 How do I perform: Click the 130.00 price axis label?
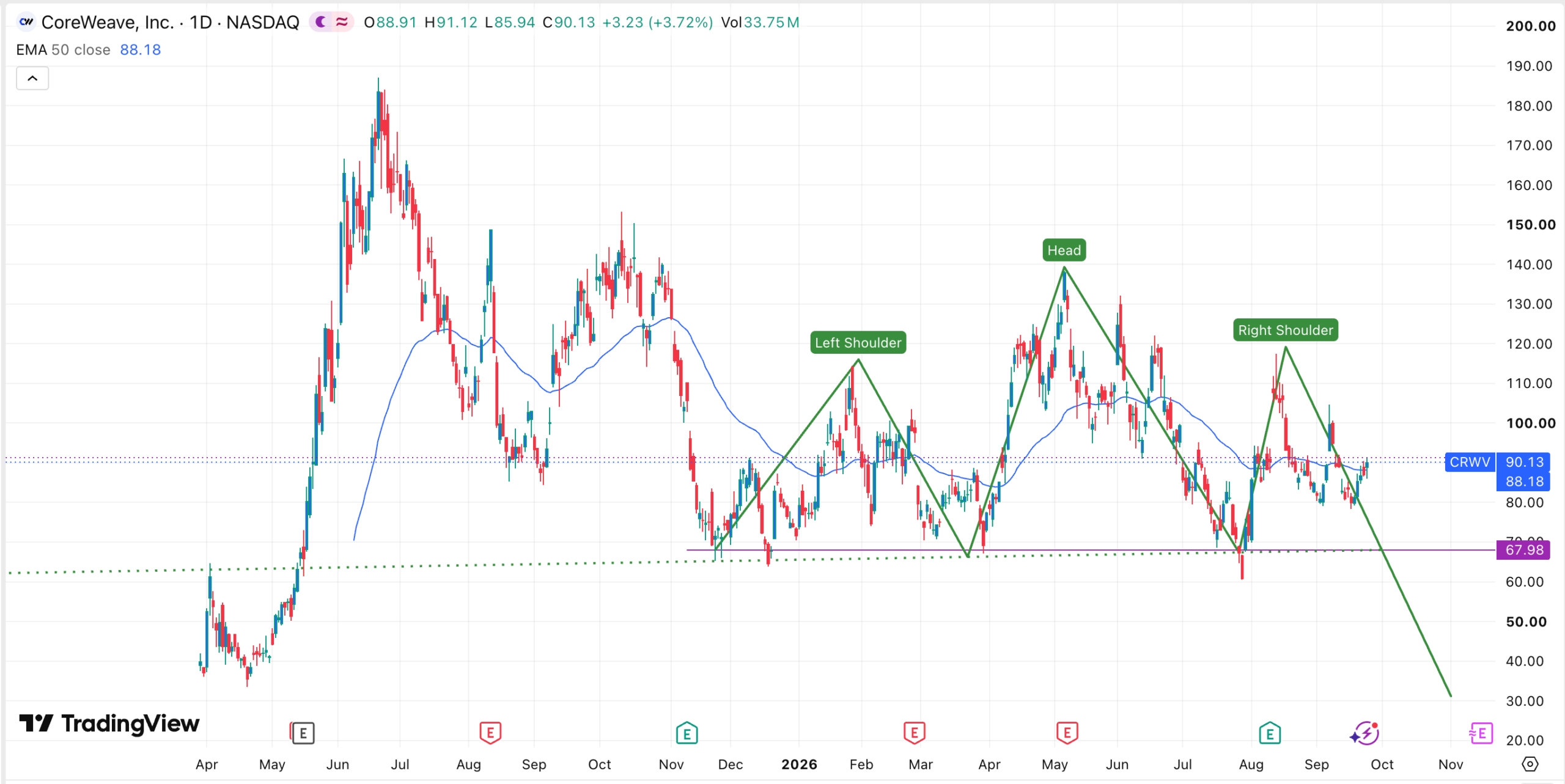[x=1529, y=304]
